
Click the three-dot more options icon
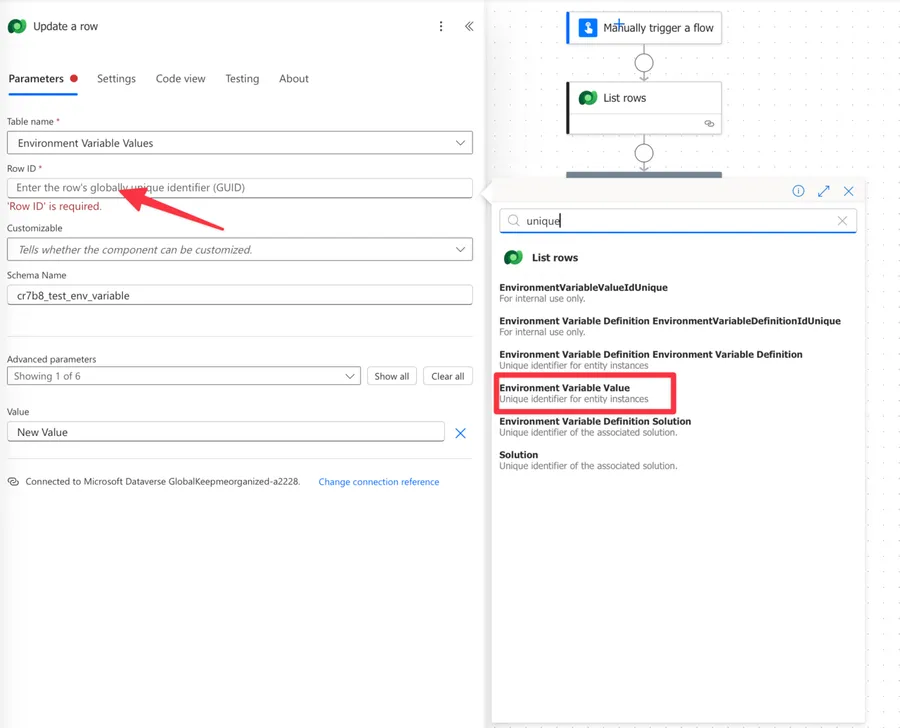coord(441,26)
